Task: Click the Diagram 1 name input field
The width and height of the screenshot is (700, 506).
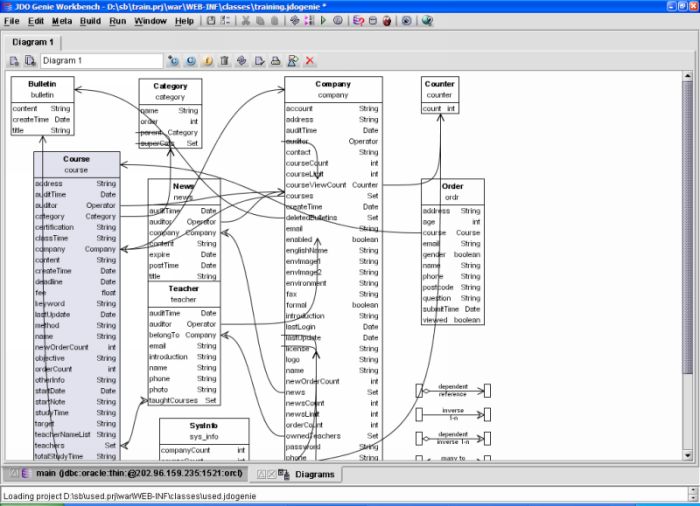Action: tap(102, 61)
